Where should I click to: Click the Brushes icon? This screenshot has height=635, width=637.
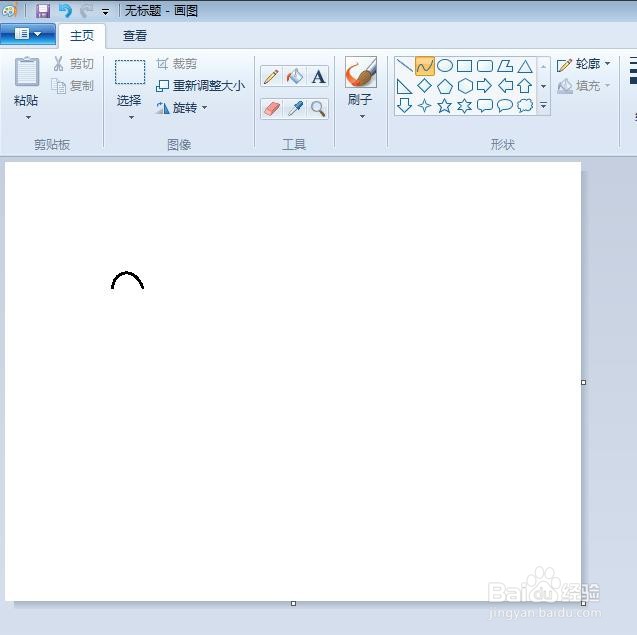[361, 72]
